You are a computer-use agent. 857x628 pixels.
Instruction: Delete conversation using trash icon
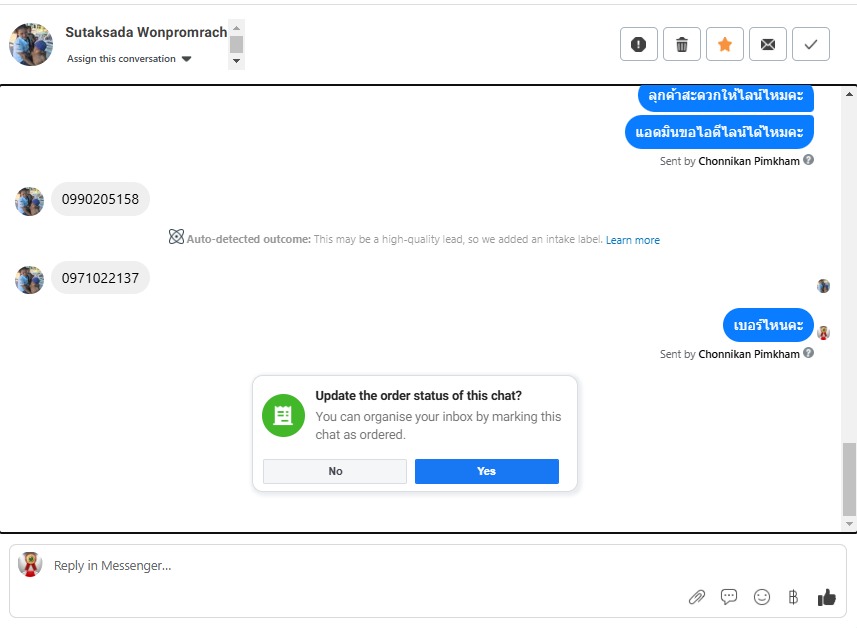pos(682,44)
